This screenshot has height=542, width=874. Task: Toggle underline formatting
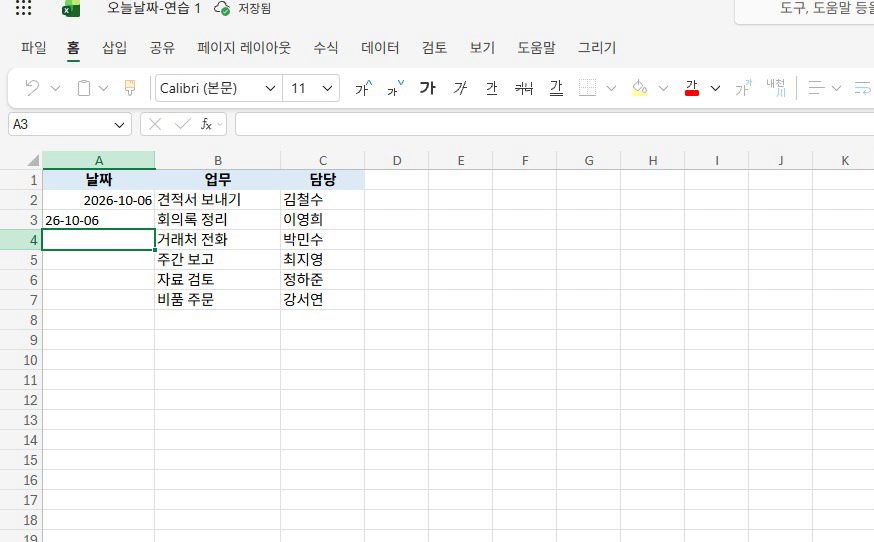pyautogui.click(x=492, y=88)
